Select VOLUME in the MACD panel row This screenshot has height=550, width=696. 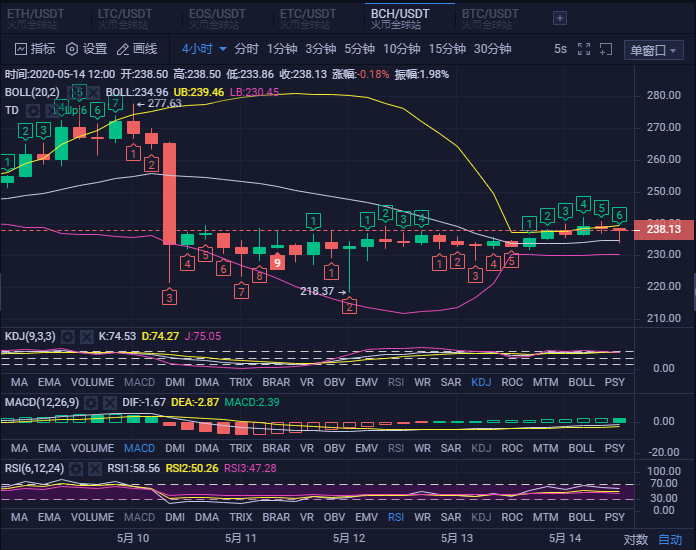[x=91, y=448]
